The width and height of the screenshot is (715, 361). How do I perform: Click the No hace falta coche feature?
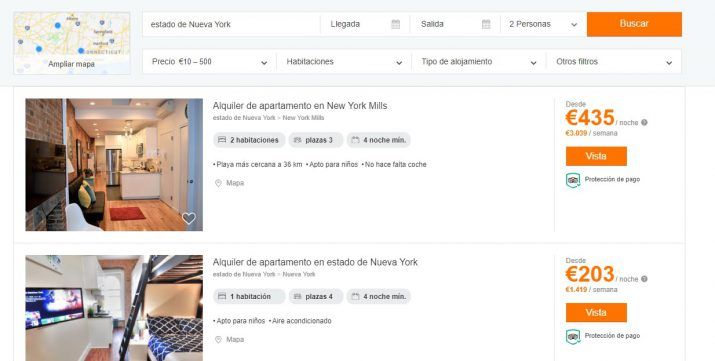point(394,165)
